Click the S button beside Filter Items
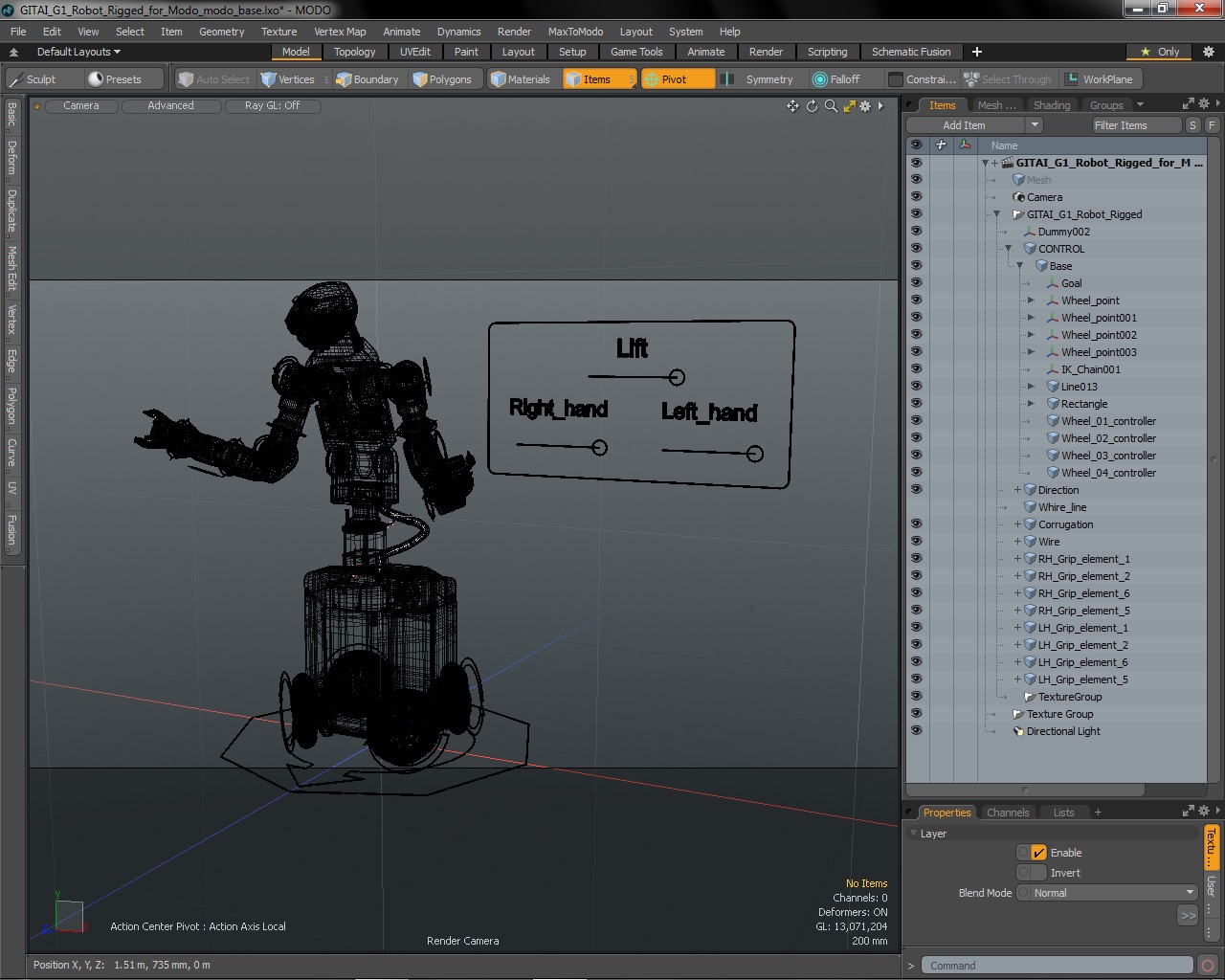 [1192, 125]
